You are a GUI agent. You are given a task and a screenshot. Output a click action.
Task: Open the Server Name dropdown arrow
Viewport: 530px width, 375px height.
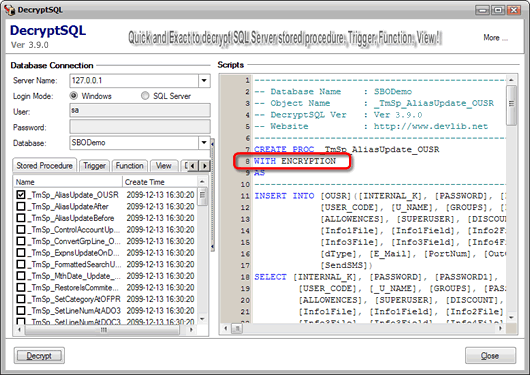[x=204, y=80]
